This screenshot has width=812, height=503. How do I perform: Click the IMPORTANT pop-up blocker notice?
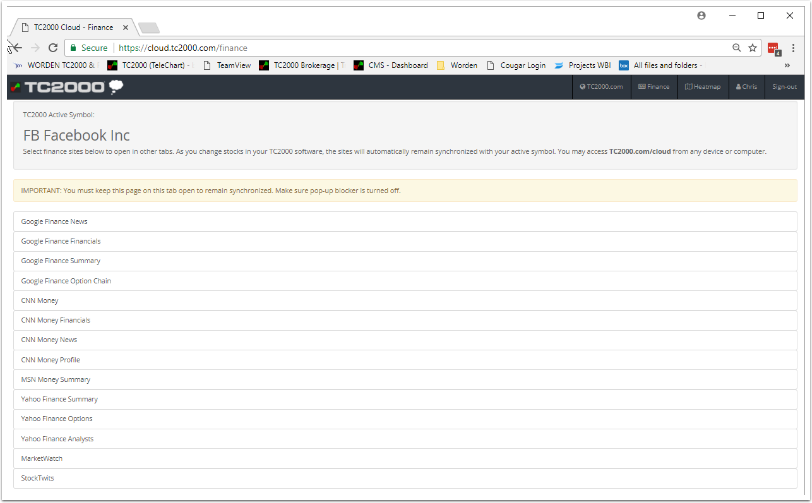(405, 191)
